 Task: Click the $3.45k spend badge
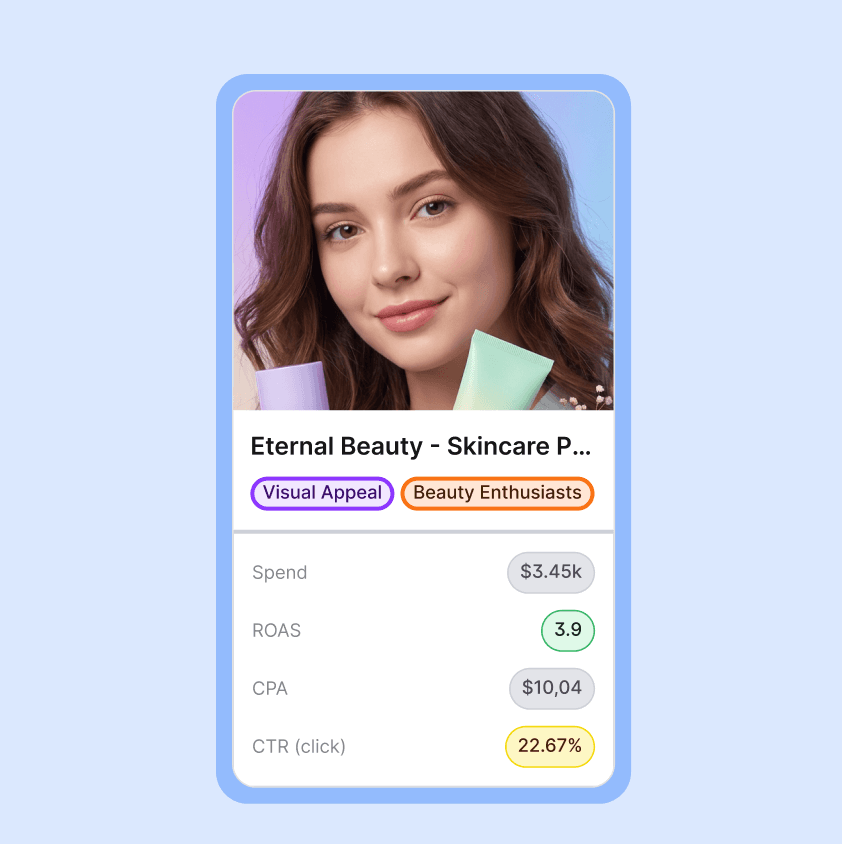point(551,572)
